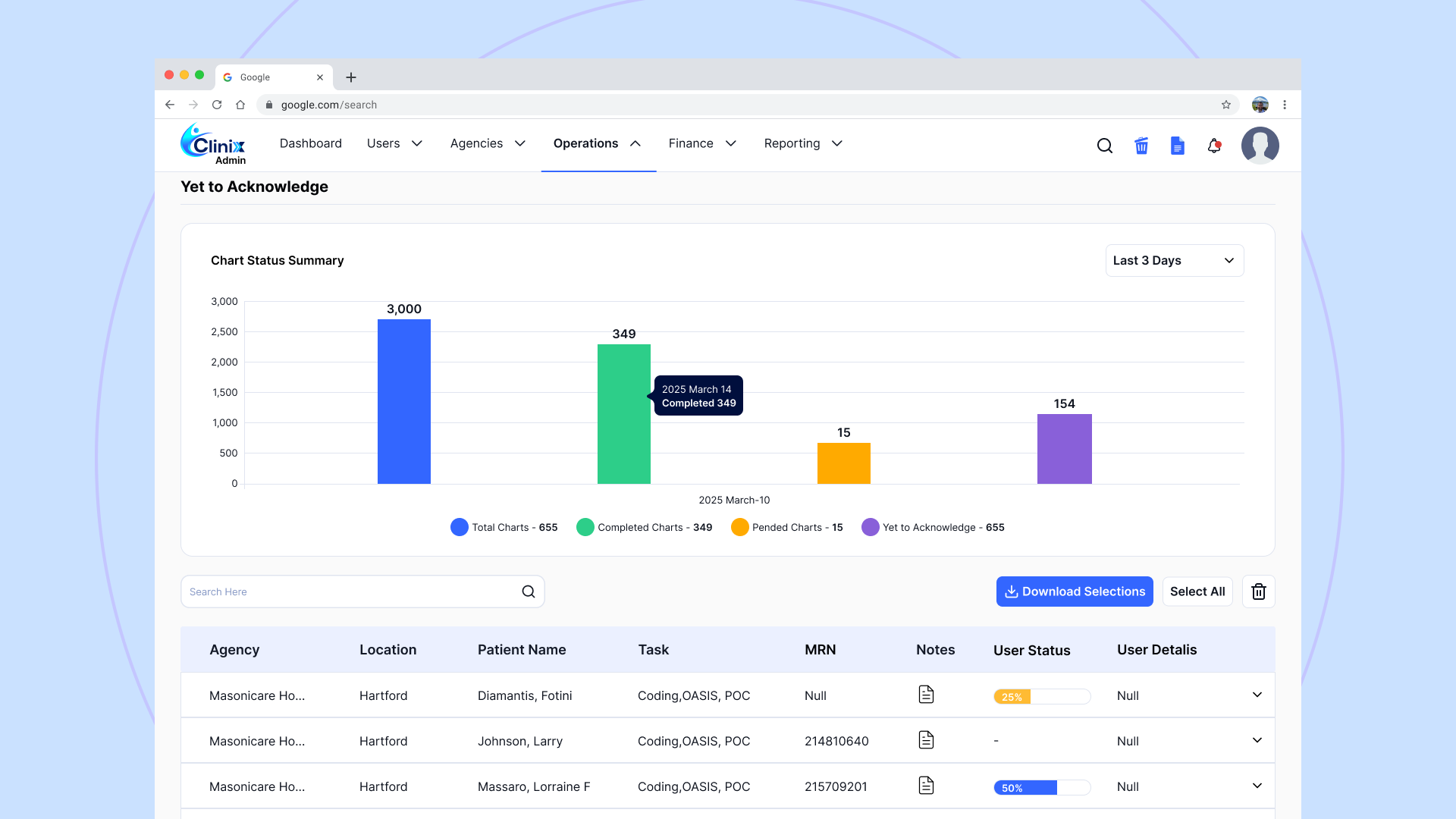
Task: Click the 50% user status progress bar
Action: click(x=1041, y=787)
